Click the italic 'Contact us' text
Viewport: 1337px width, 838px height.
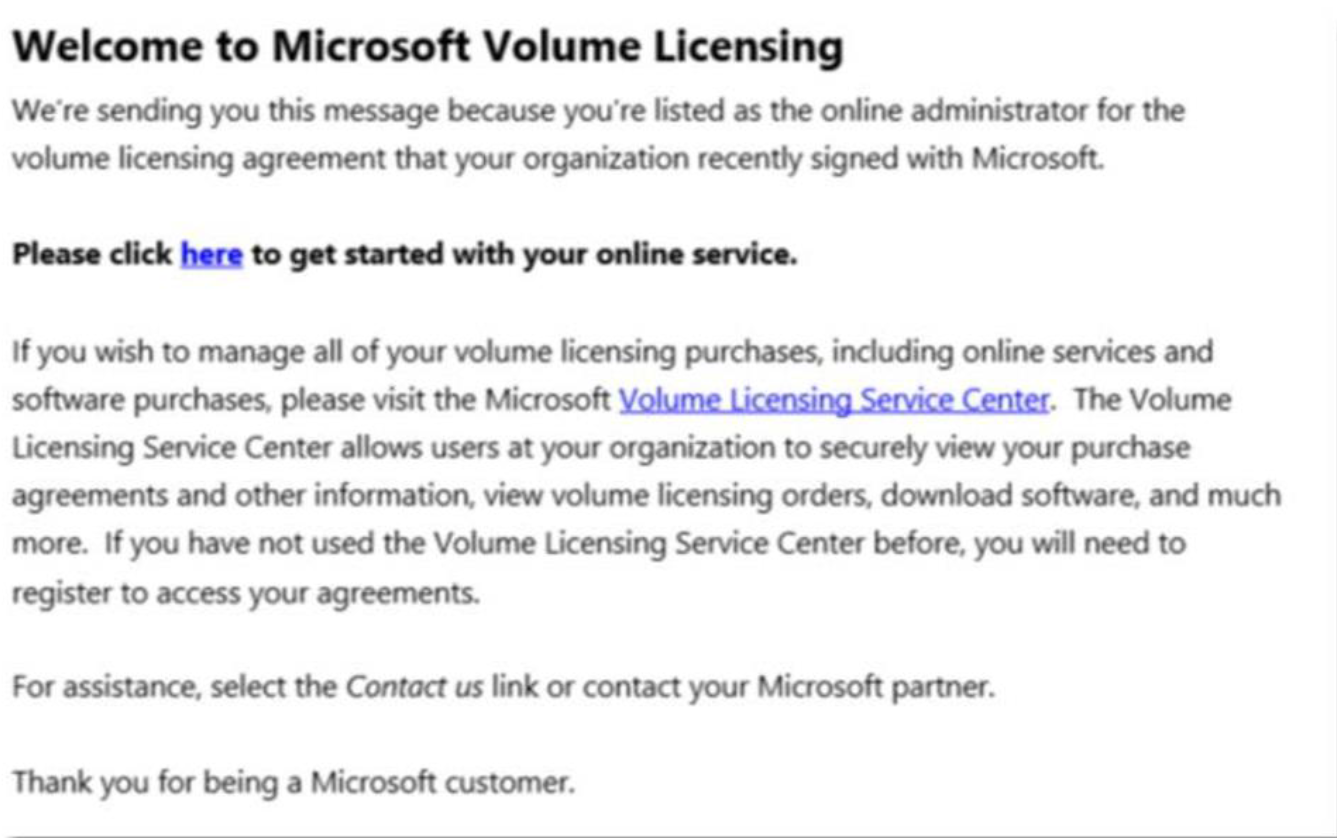(415, 688)
